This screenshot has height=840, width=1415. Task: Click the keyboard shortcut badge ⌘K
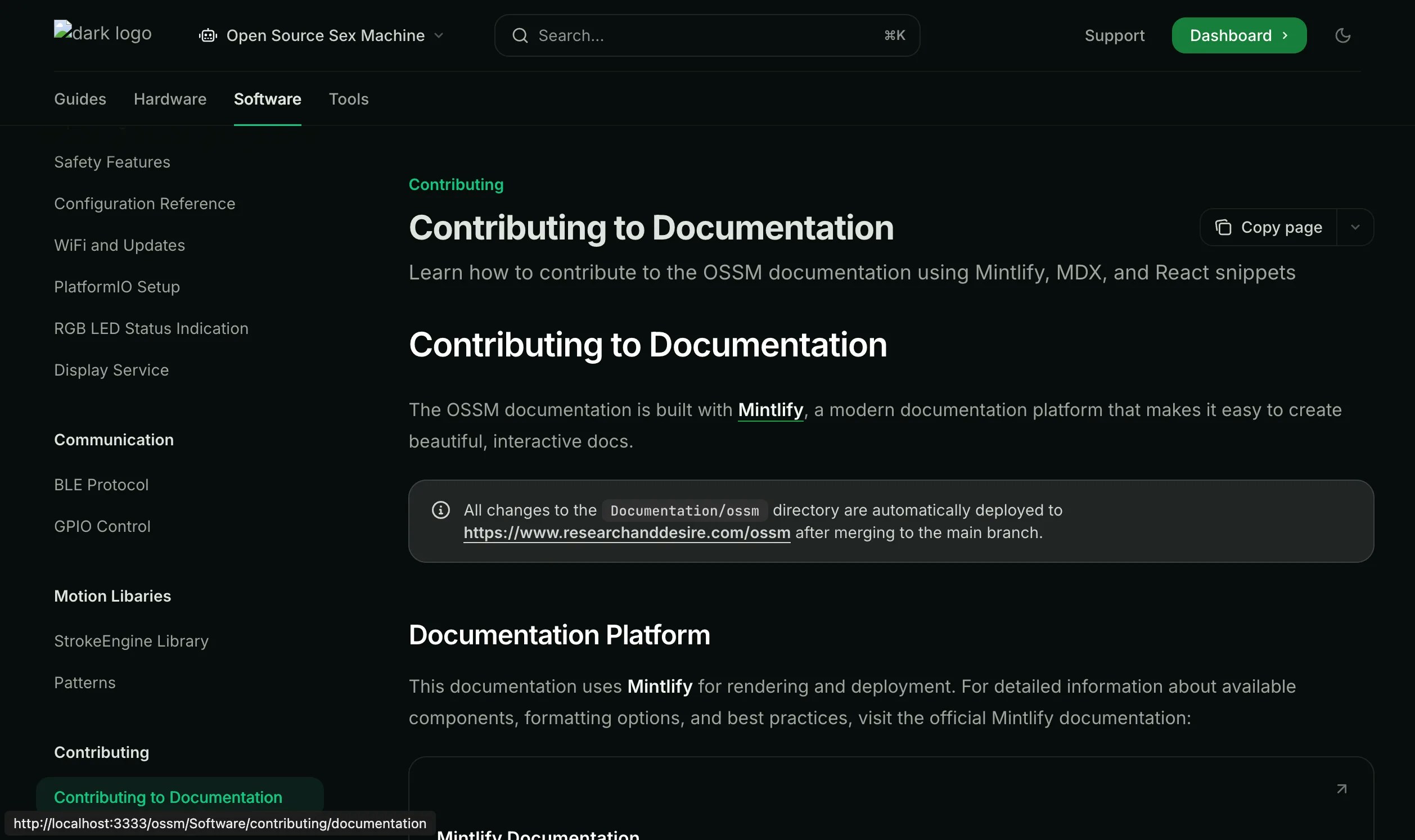(893, 35)
